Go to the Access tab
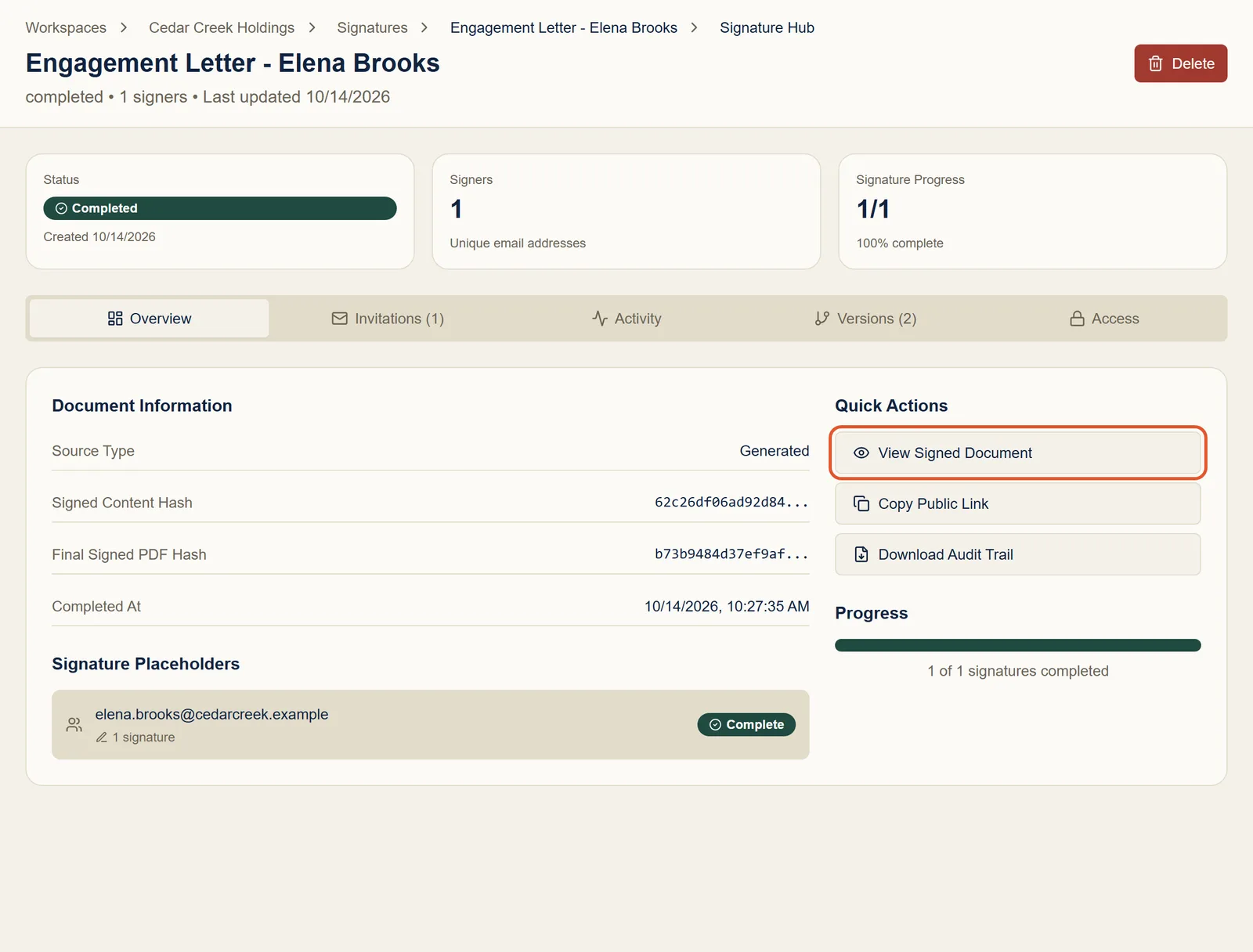The image size is (1253, 952). 1104,318
